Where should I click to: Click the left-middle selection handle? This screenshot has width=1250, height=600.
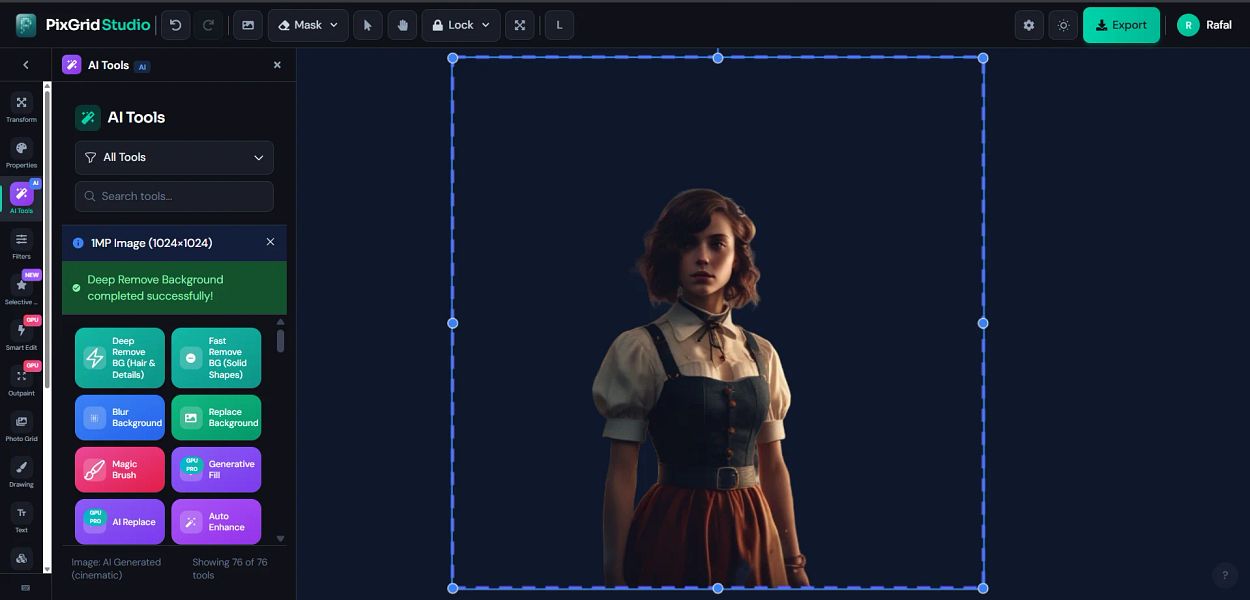coord(453,323)
